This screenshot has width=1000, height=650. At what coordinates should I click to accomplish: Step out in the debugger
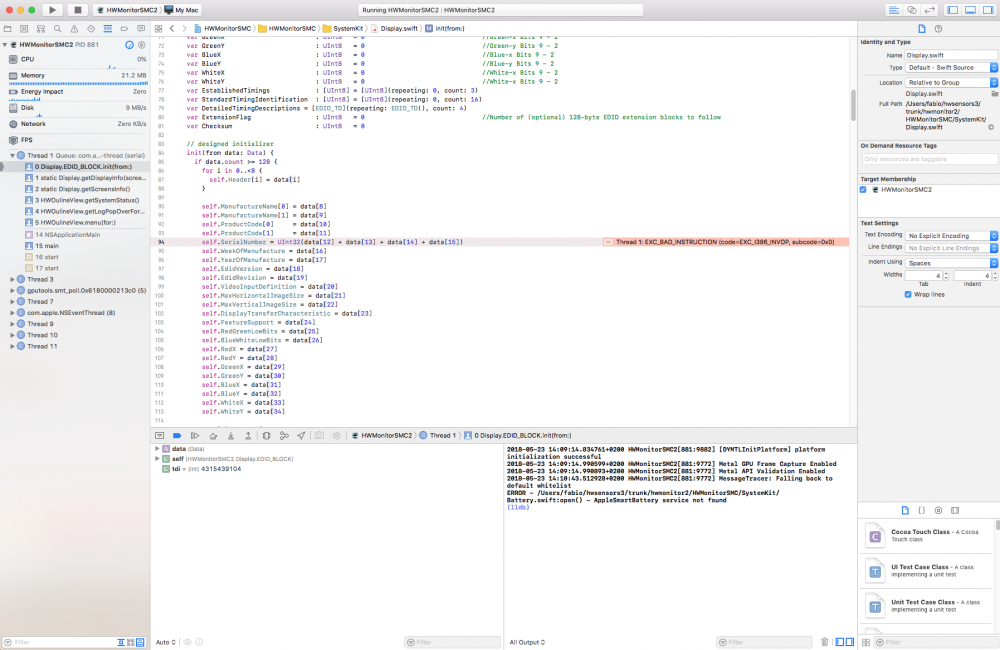pos(248,436)
